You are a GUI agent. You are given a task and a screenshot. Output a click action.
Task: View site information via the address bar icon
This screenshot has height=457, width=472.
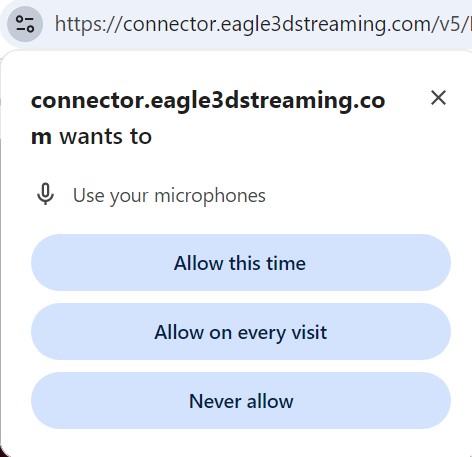[x=25, y=24]
